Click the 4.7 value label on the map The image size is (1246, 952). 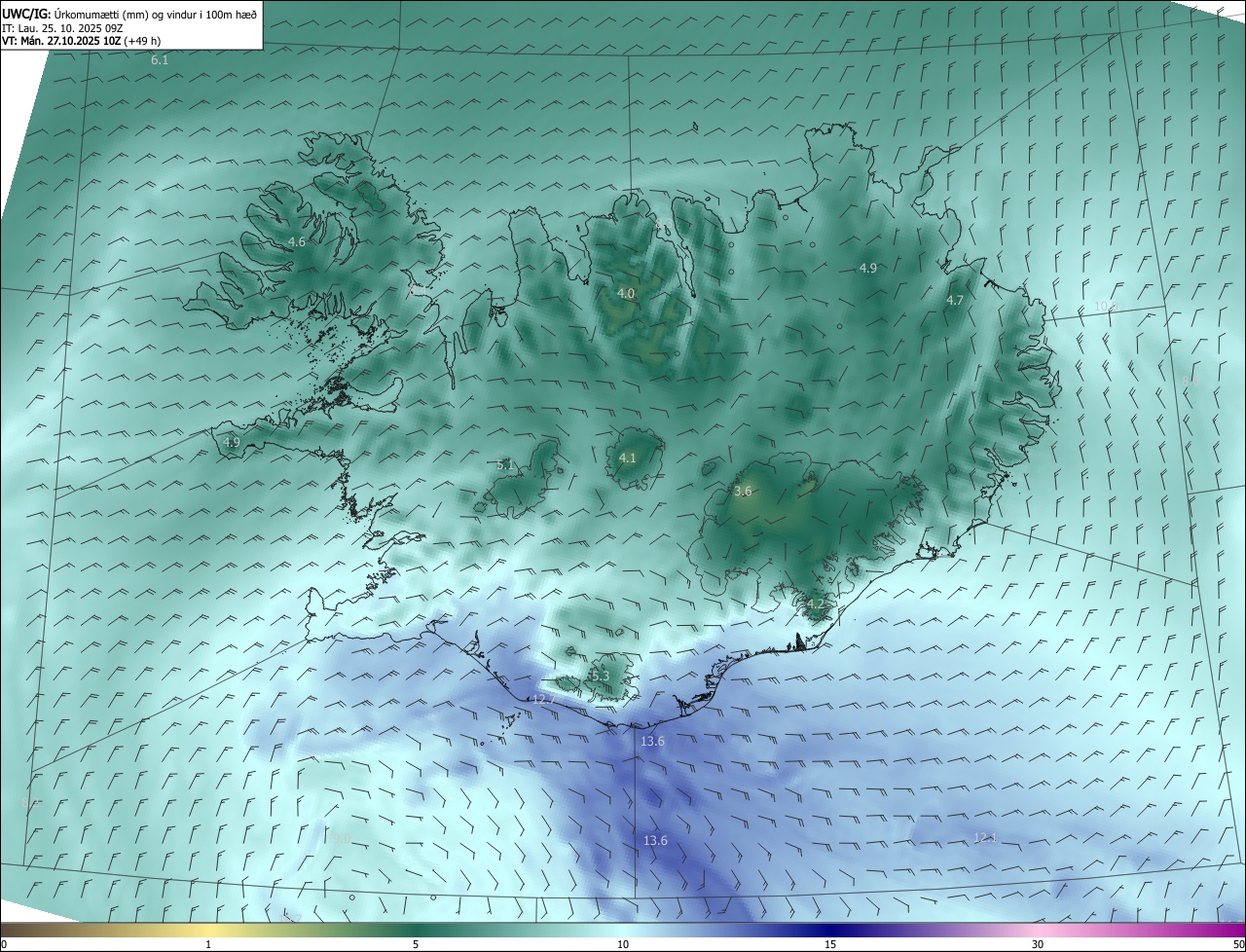click(x=955, y=301)
